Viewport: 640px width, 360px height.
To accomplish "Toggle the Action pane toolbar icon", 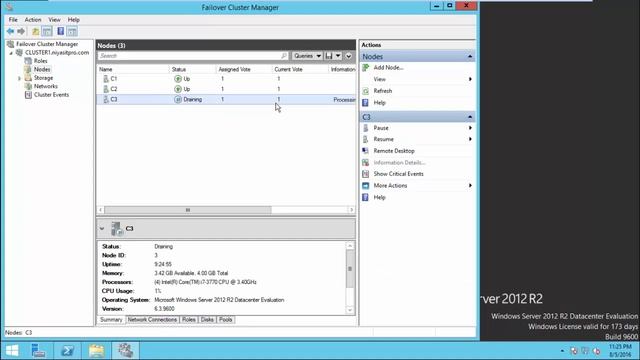I will click(x=72, y=31).
